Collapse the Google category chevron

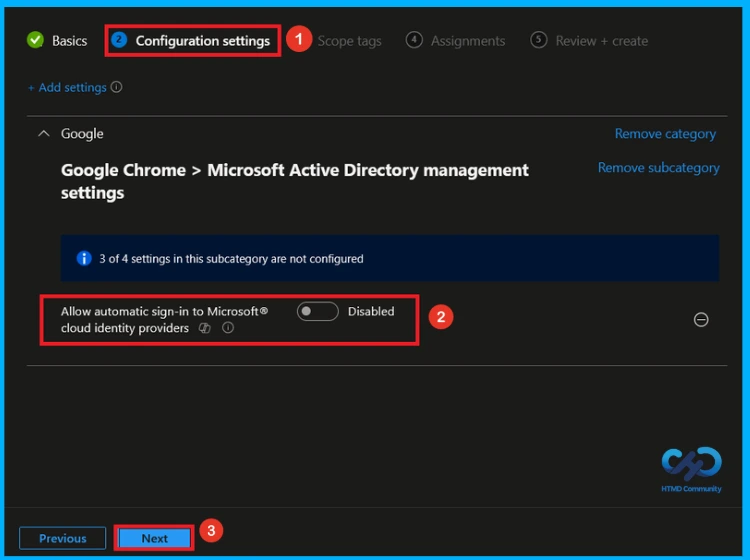(44, 133)
